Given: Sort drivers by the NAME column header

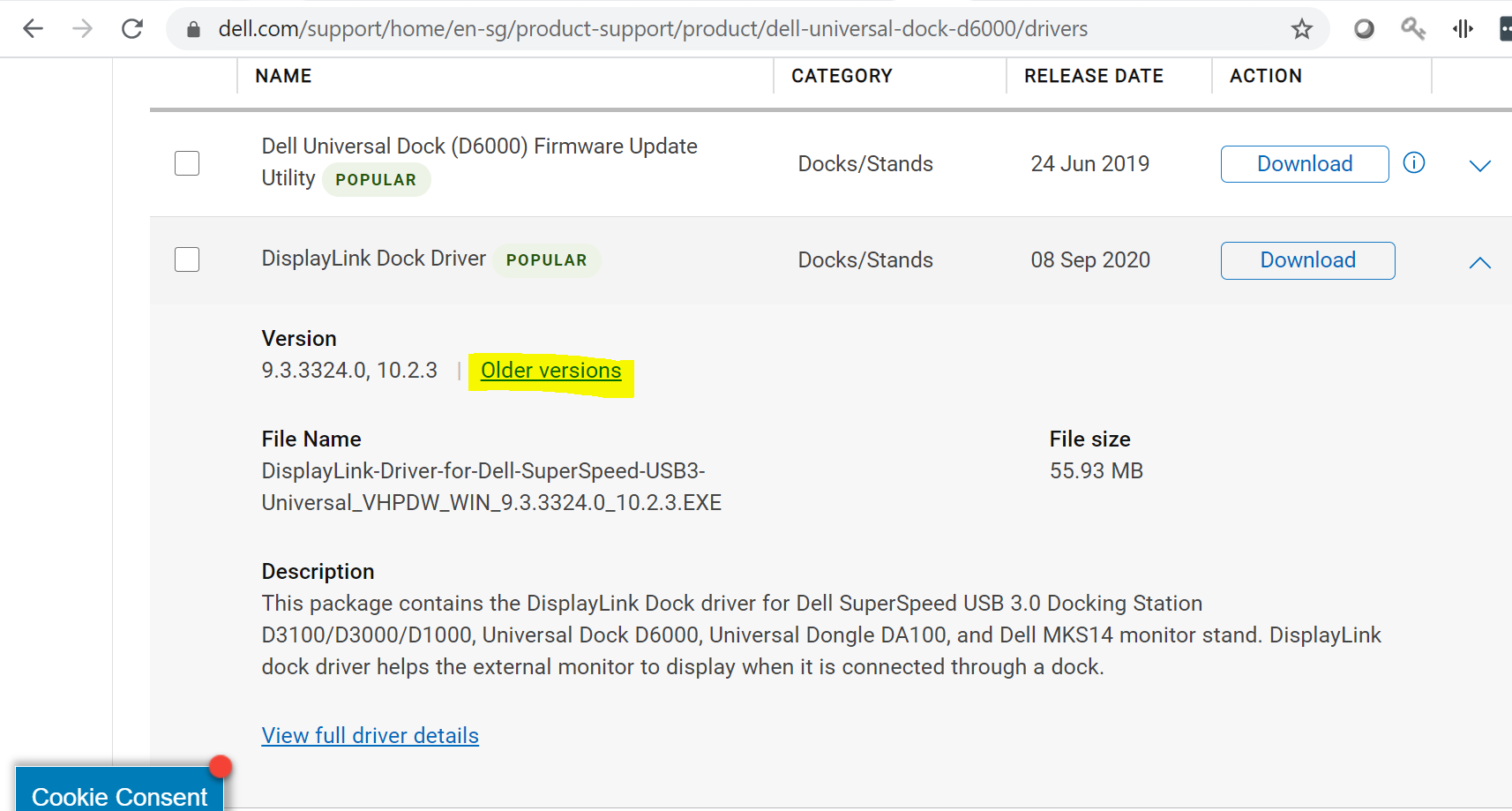Looking at the screenshot, I should click(283, 76).
